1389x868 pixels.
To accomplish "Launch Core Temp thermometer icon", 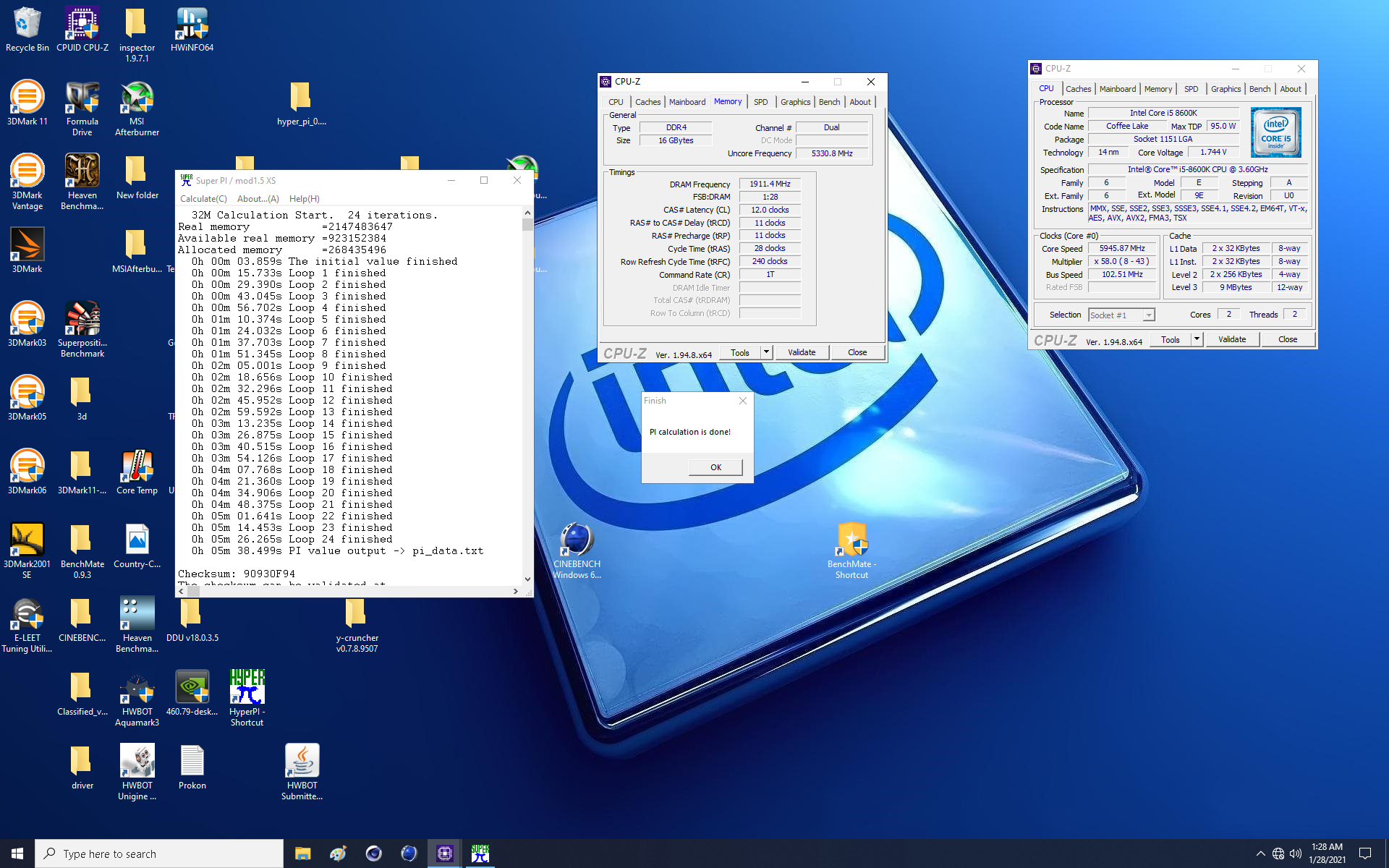I will click(137, 472).
